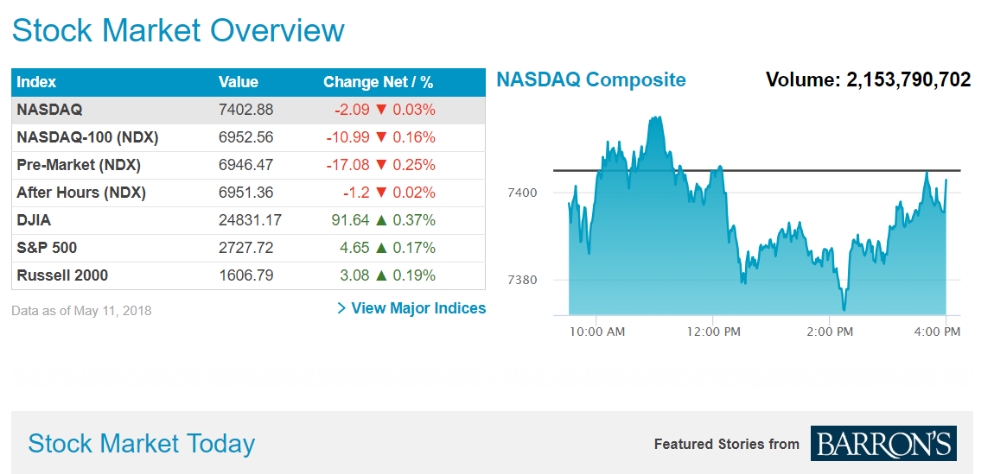The width and height of the screenshot is (1000, 474).
Task: Click the Barron's logo
Action: click(883, 443)
